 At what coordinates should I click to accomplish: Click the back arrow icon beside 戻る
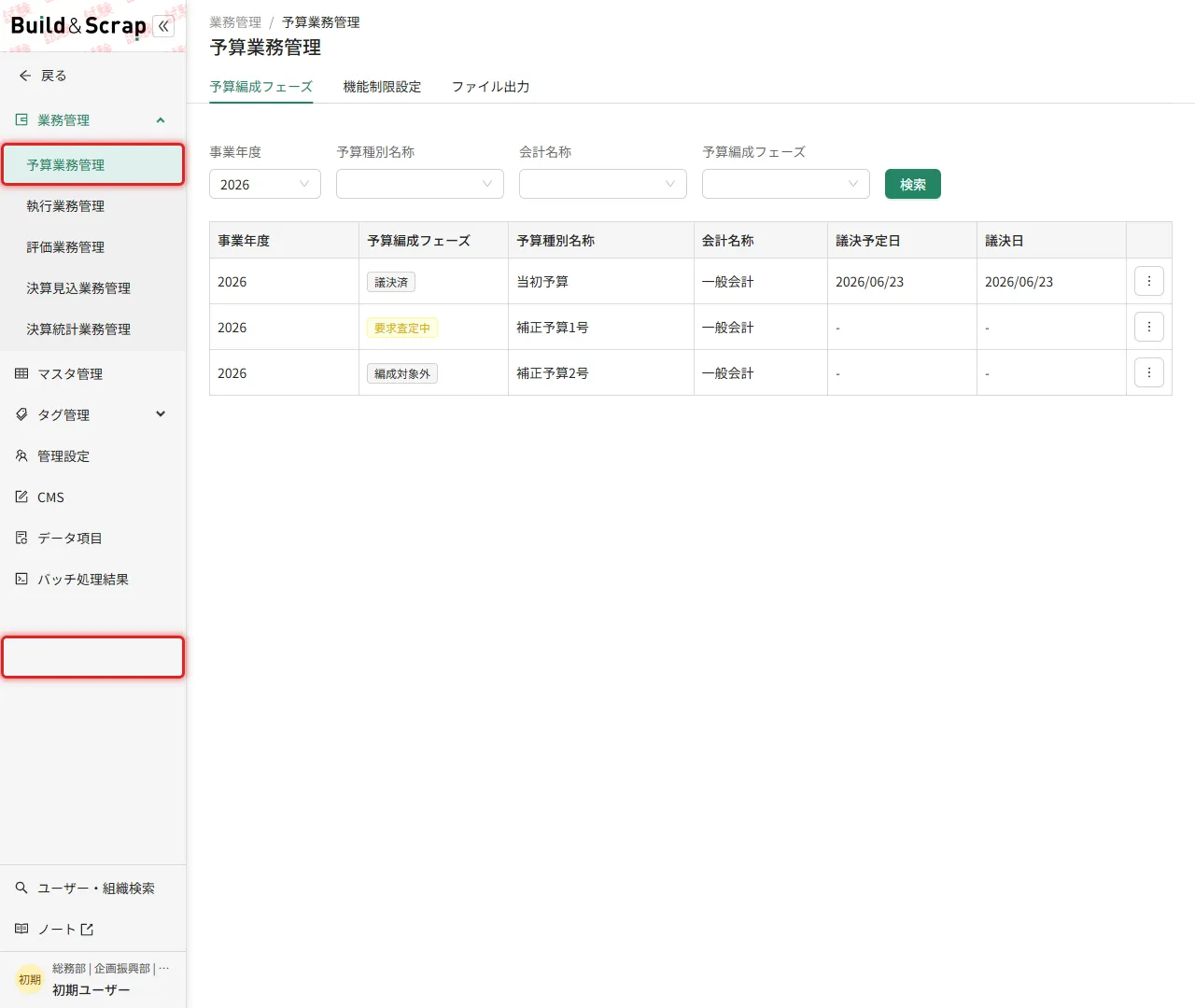[25, 76]
